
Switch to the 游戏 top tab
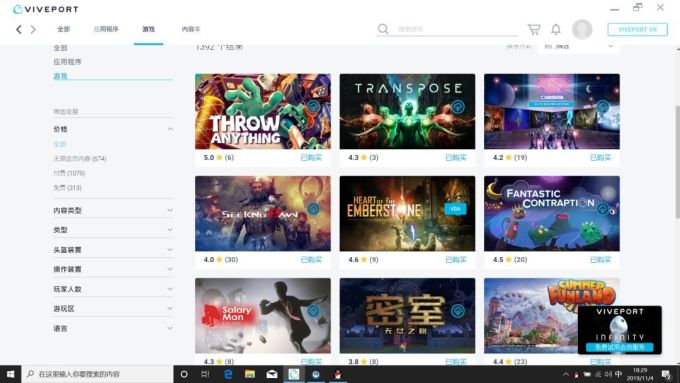[148, 29]
